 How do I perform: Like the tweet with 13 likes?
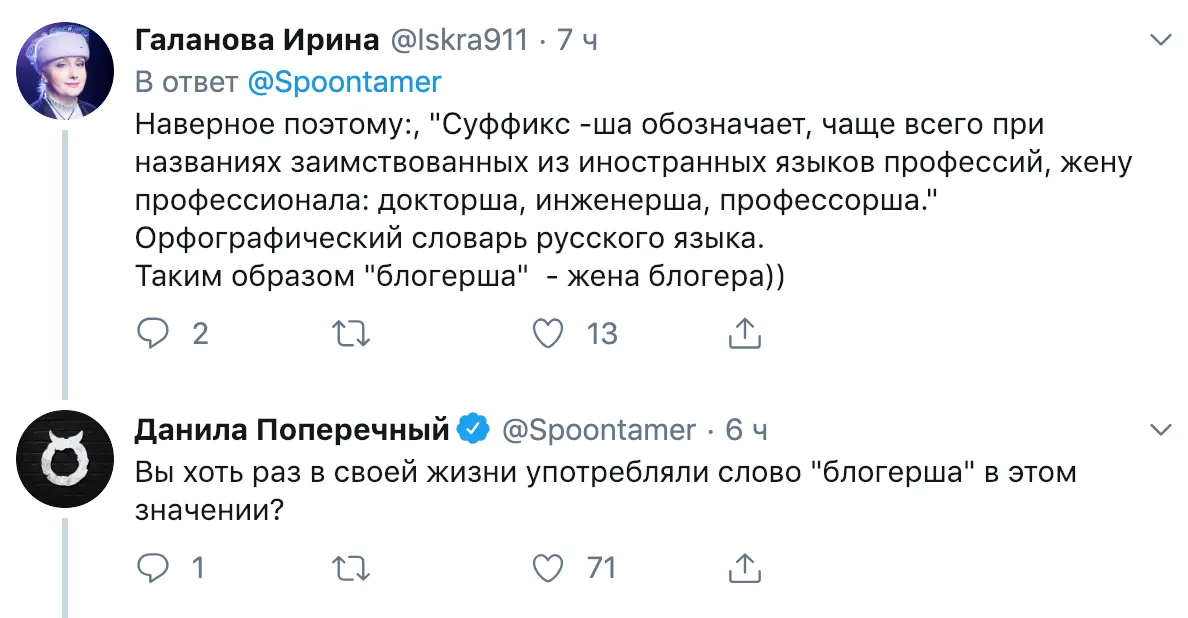click(548, 333)
